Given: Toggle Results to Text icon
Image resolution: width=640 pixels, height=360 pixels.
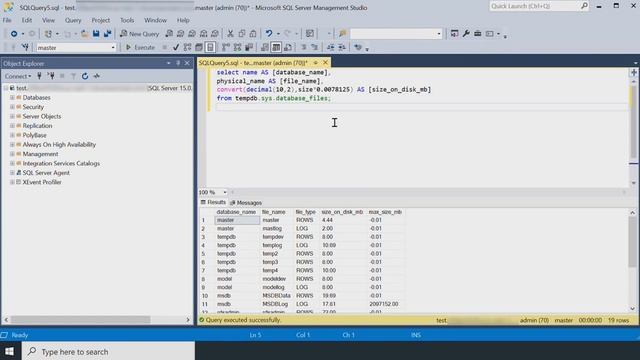Looking at the screenshot, I should point(265,47).
